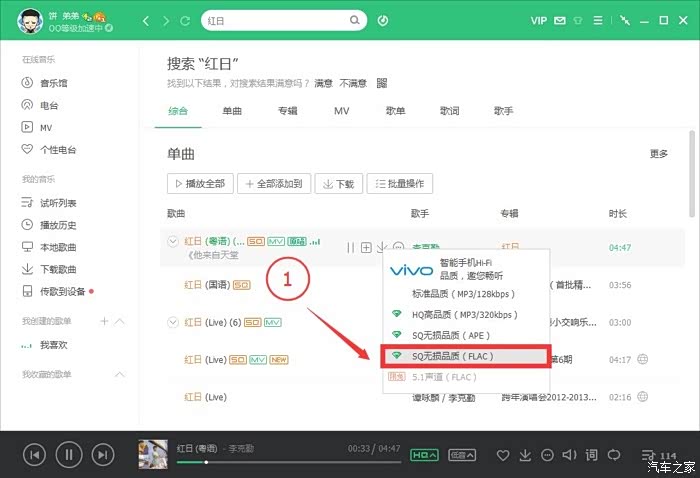700x478 pixels.
Task: Expand the 红日 (Live) (6) song group
Action: pyautogui.click(x=173, y=322)
